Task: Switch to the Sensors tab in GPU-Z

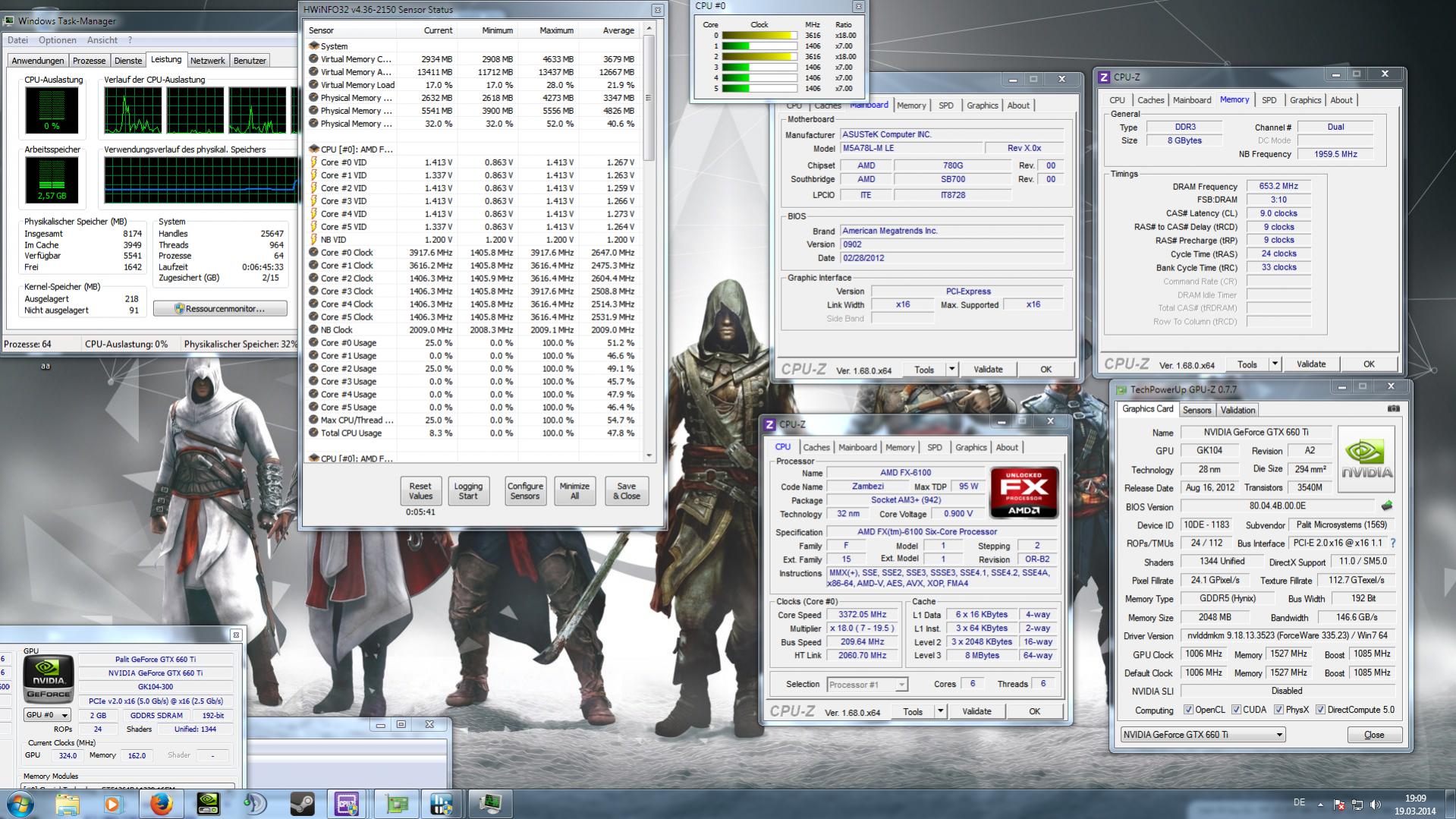Action: (x=1197, y=410)
